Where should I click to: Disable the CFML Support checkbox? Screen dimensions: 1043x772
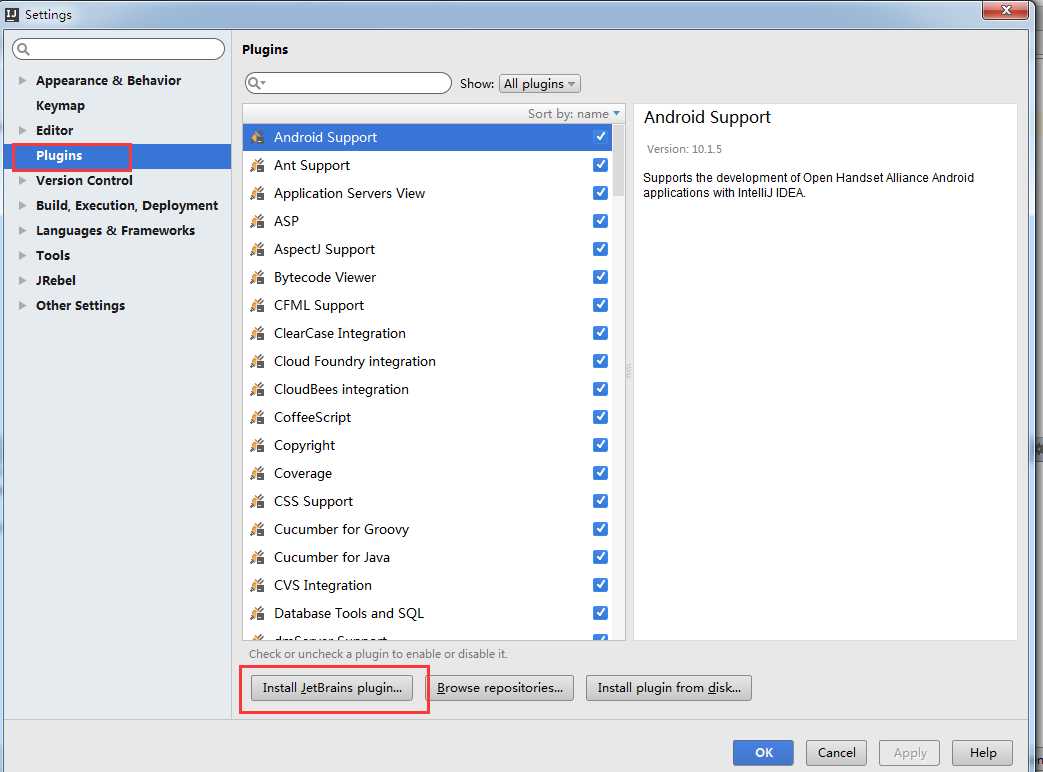click(x=600, y=304)
